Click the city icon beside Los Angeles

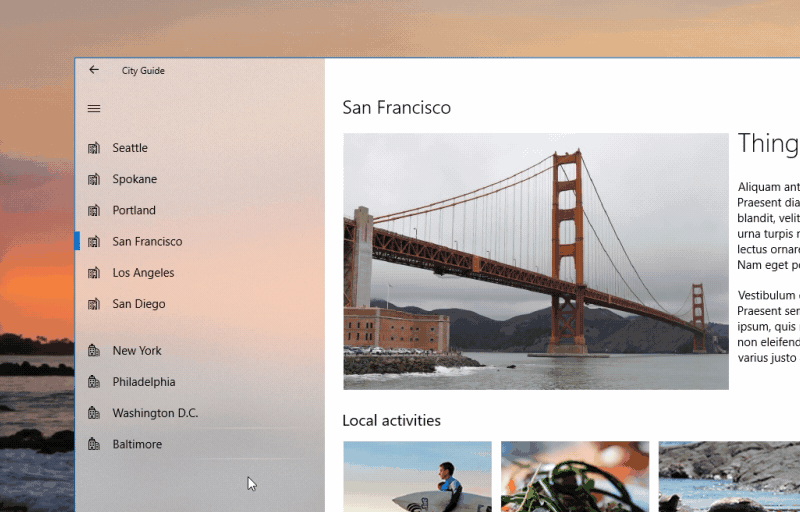94,272
